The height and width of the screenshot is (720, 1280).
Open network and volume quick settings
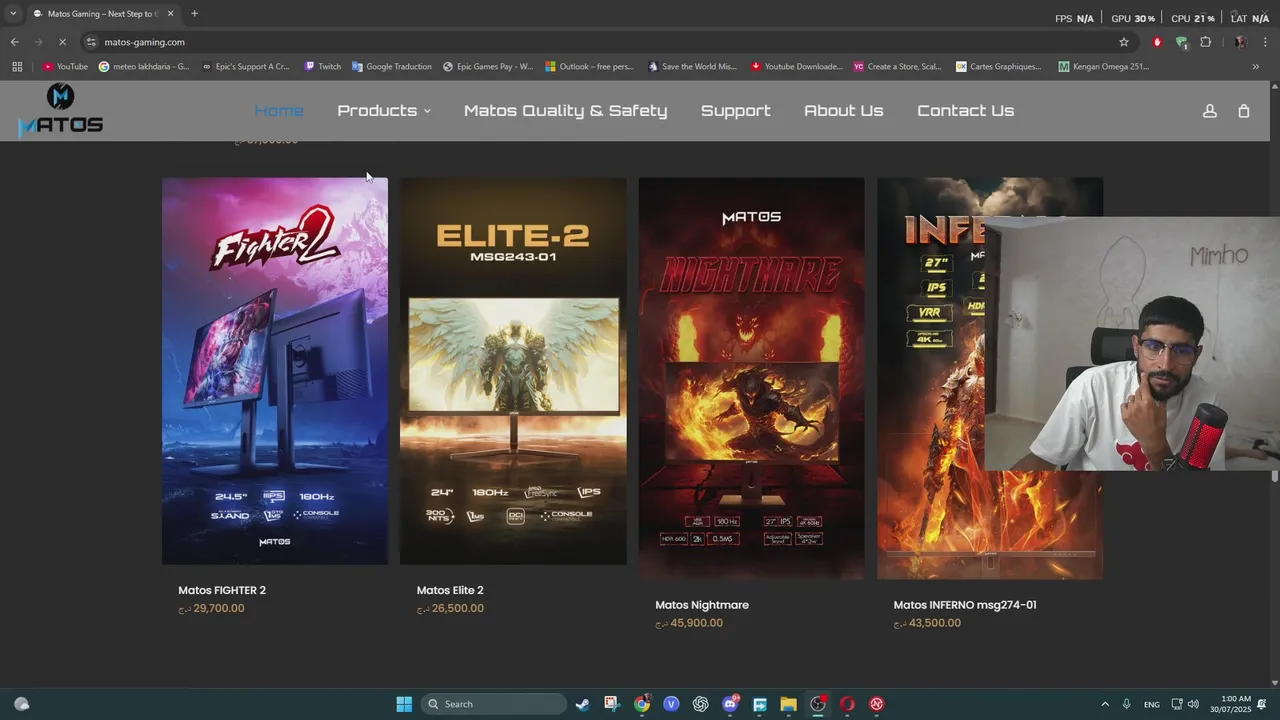(x=1185, y=704)
